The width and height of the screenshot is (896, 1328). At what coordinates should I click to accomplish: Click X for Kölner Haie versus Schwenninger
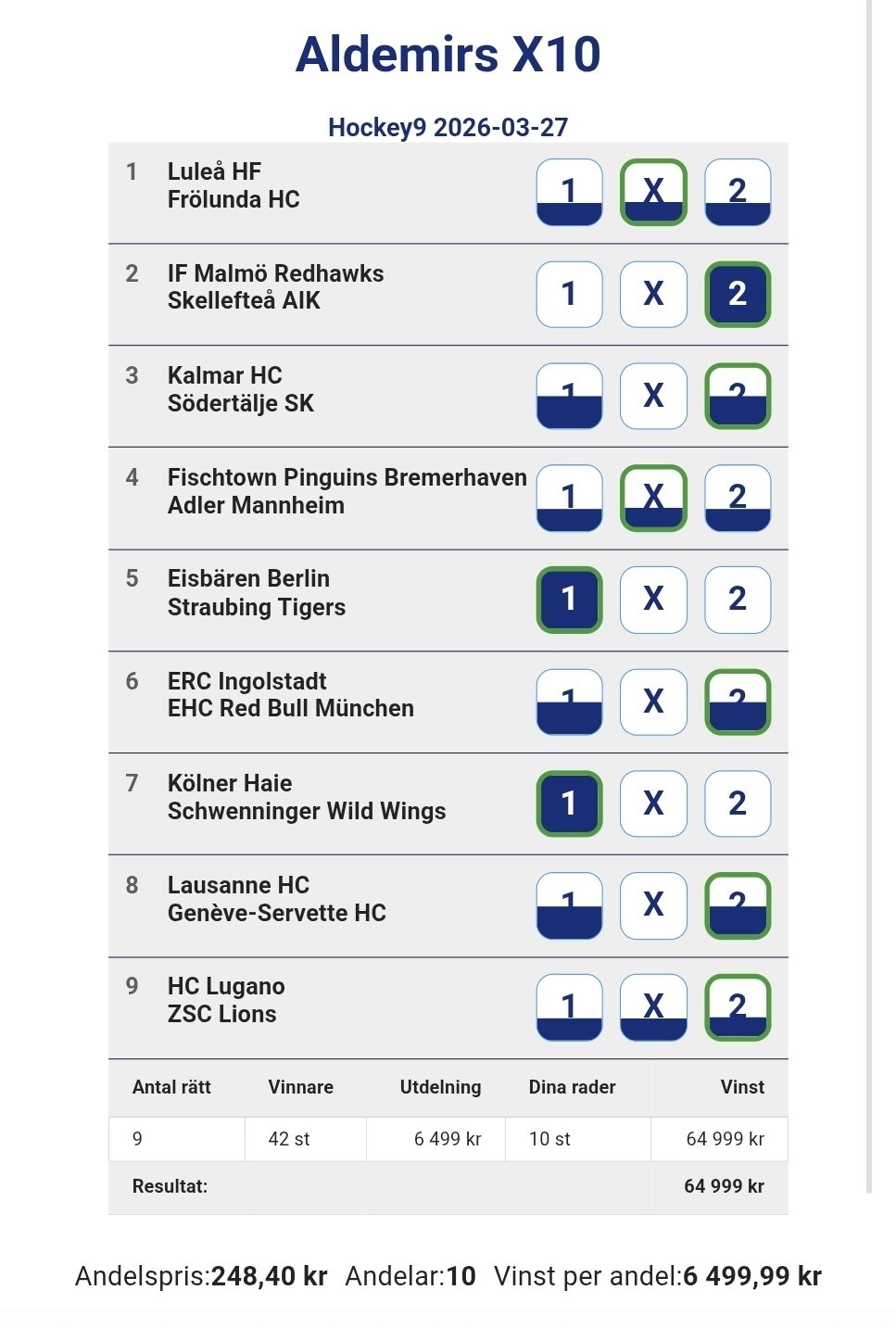click(653, 803)
